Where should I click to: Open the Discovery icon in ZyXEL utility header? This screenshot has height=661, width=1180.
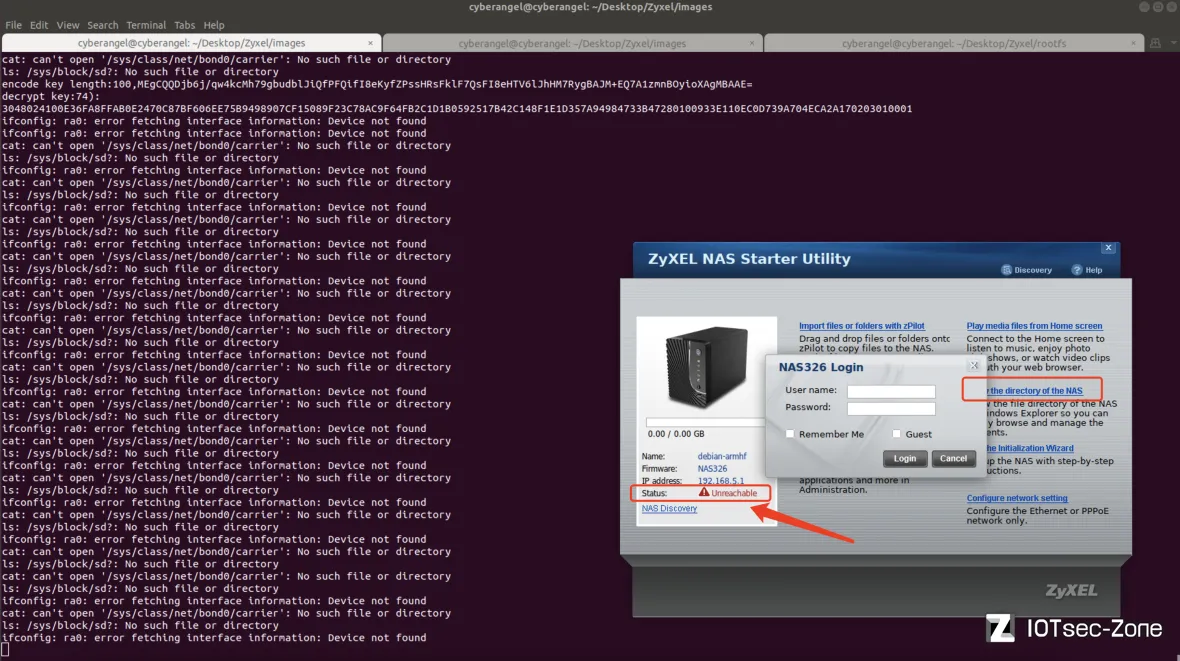pos(1006,270)
